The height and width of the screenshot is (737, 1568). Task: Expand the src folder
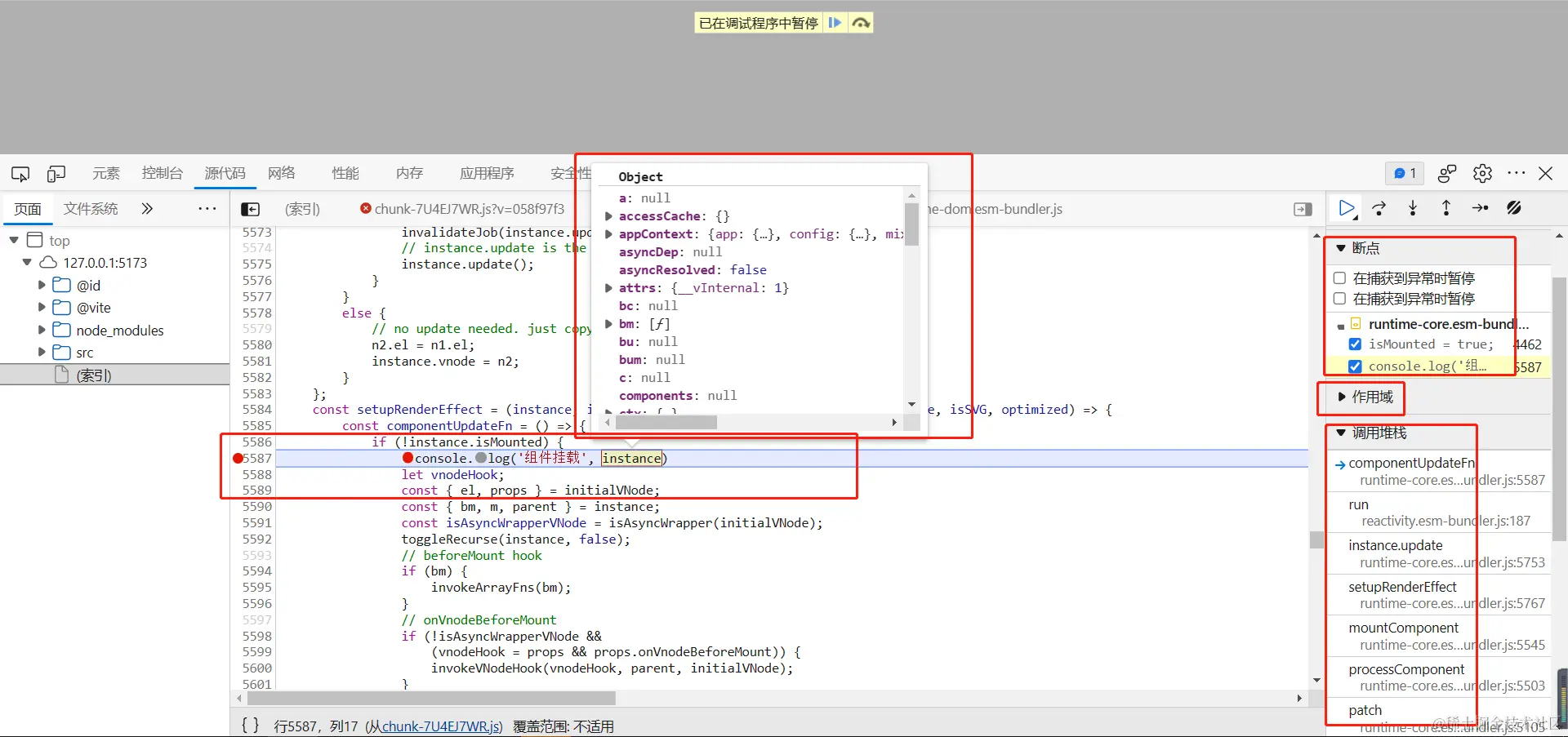42,352
